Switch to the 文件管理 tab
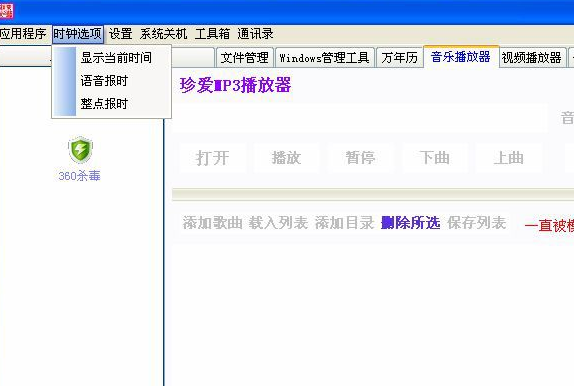 (245, 57)
